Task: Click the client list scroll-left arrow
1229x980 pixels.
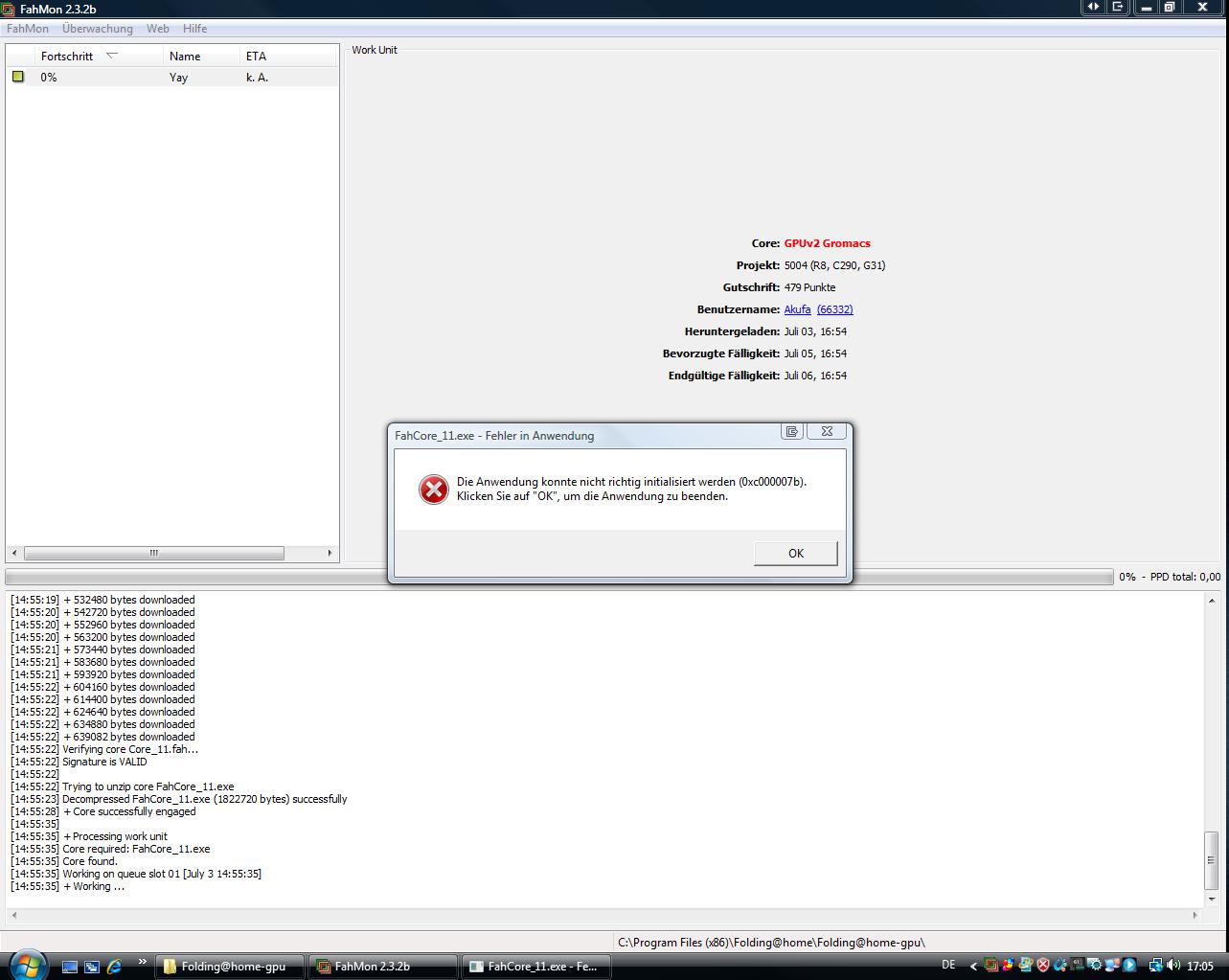Action: pos(13,553)
